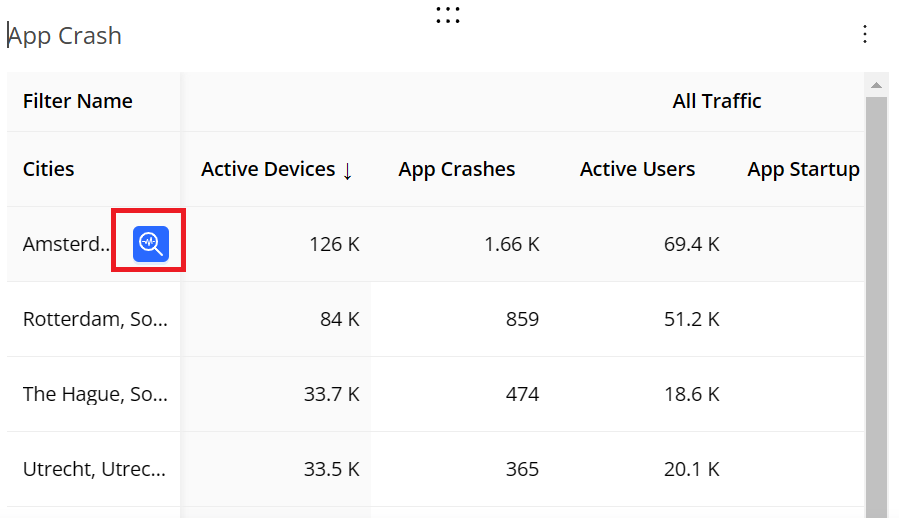Click The Hague's 18.6 K active users value
This screenshot has width=899, height=518.
click(x=691, y=394)
